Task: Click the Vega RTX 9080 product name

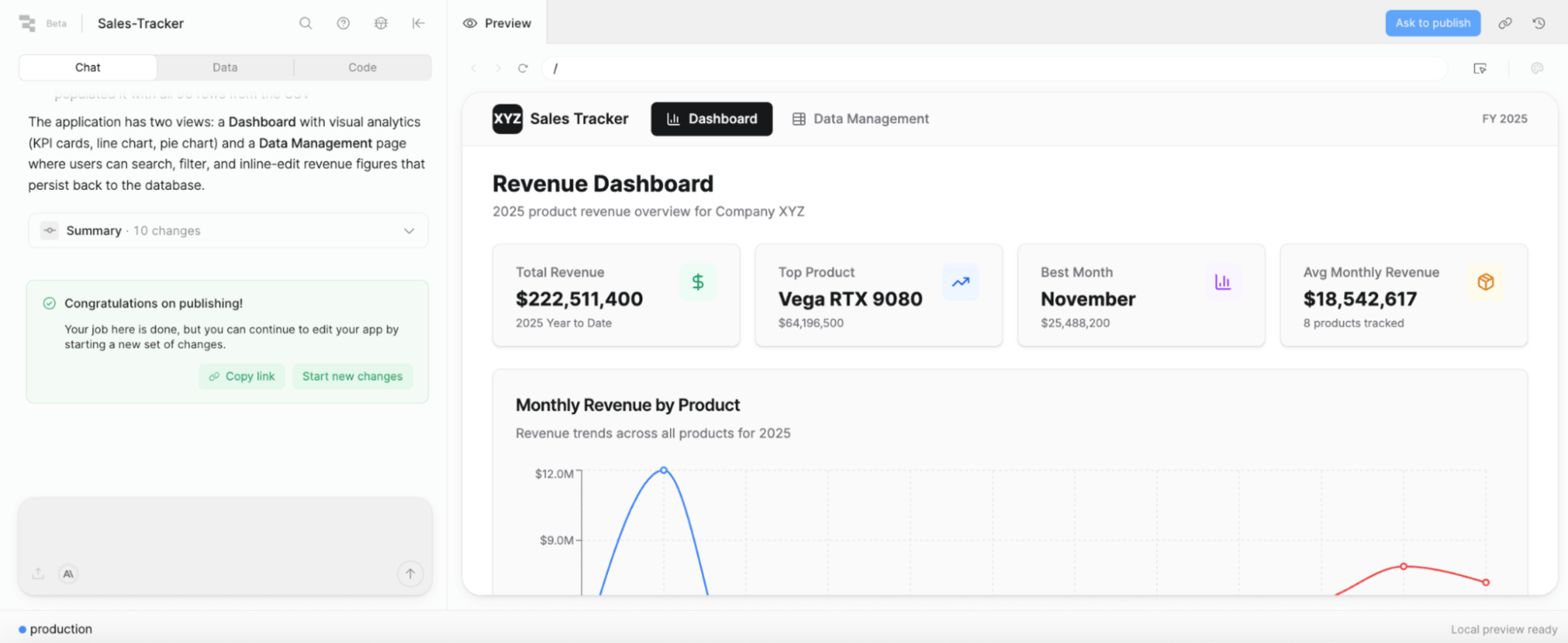Action: pyautogui.click(x=850, y=299)
